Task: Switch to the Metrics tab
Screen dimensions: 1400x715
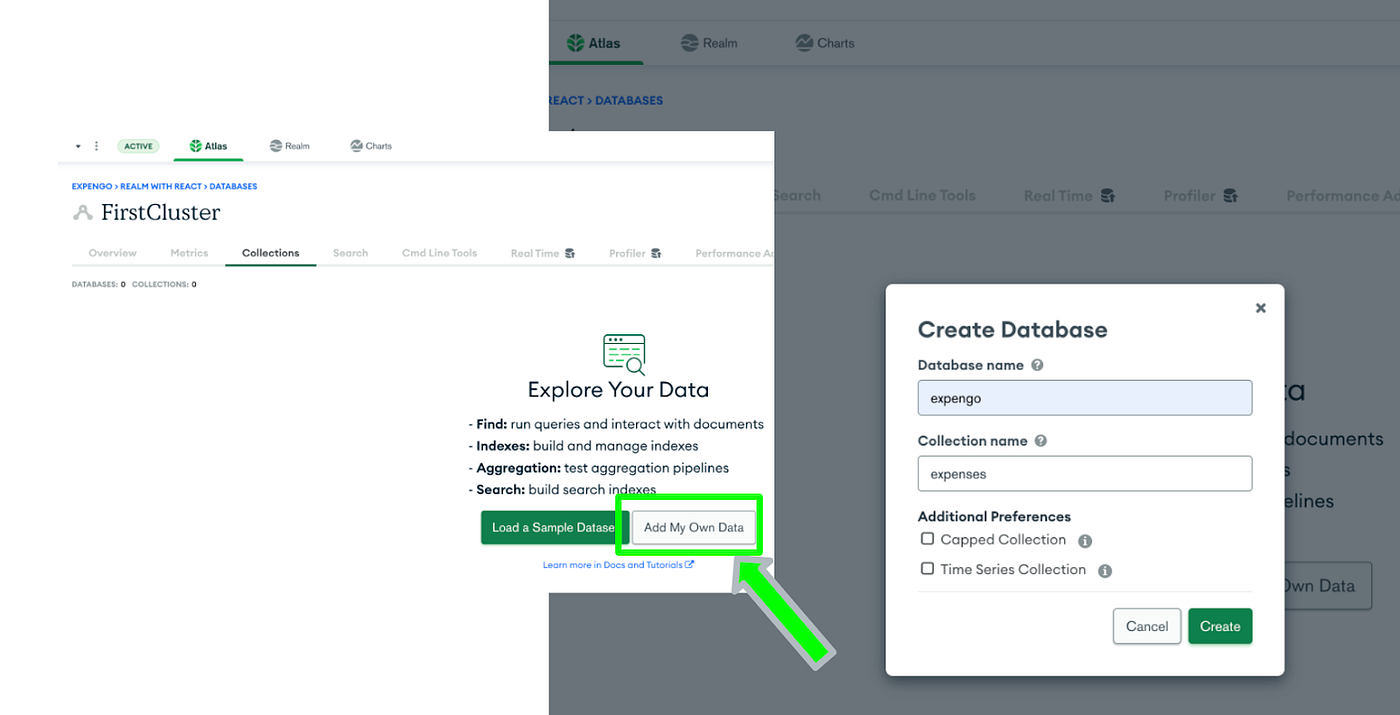Action: click(189, 253)
